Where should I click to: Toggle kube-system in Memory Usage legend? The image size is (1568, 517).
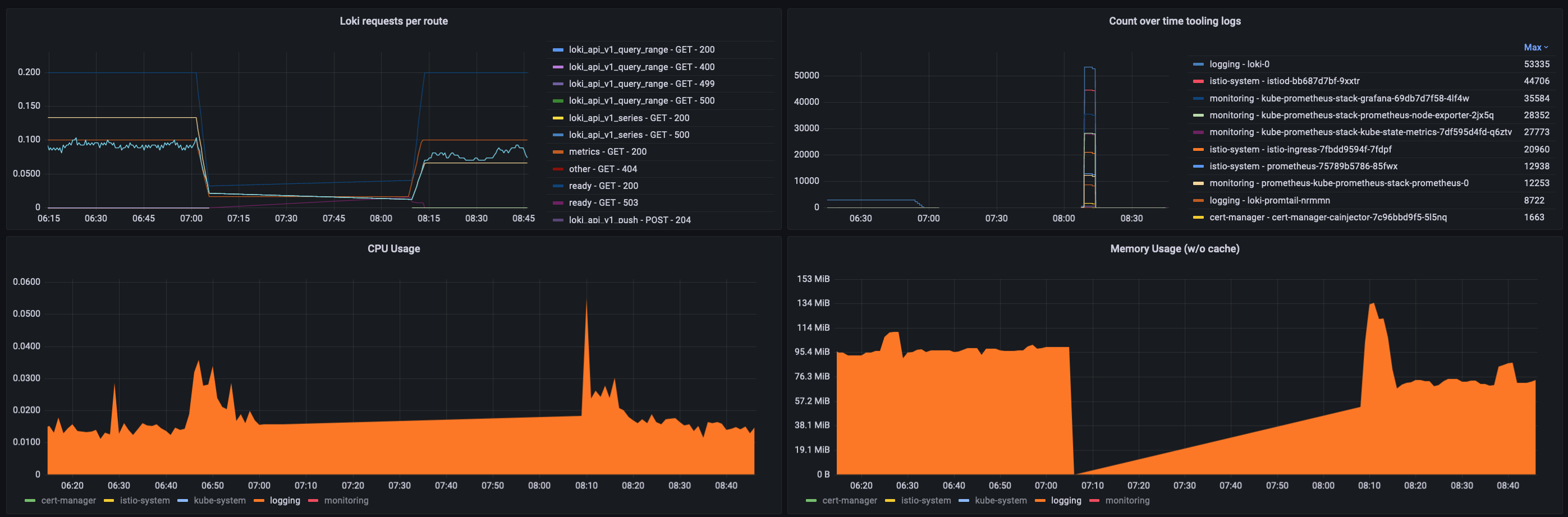point(1000,501)
